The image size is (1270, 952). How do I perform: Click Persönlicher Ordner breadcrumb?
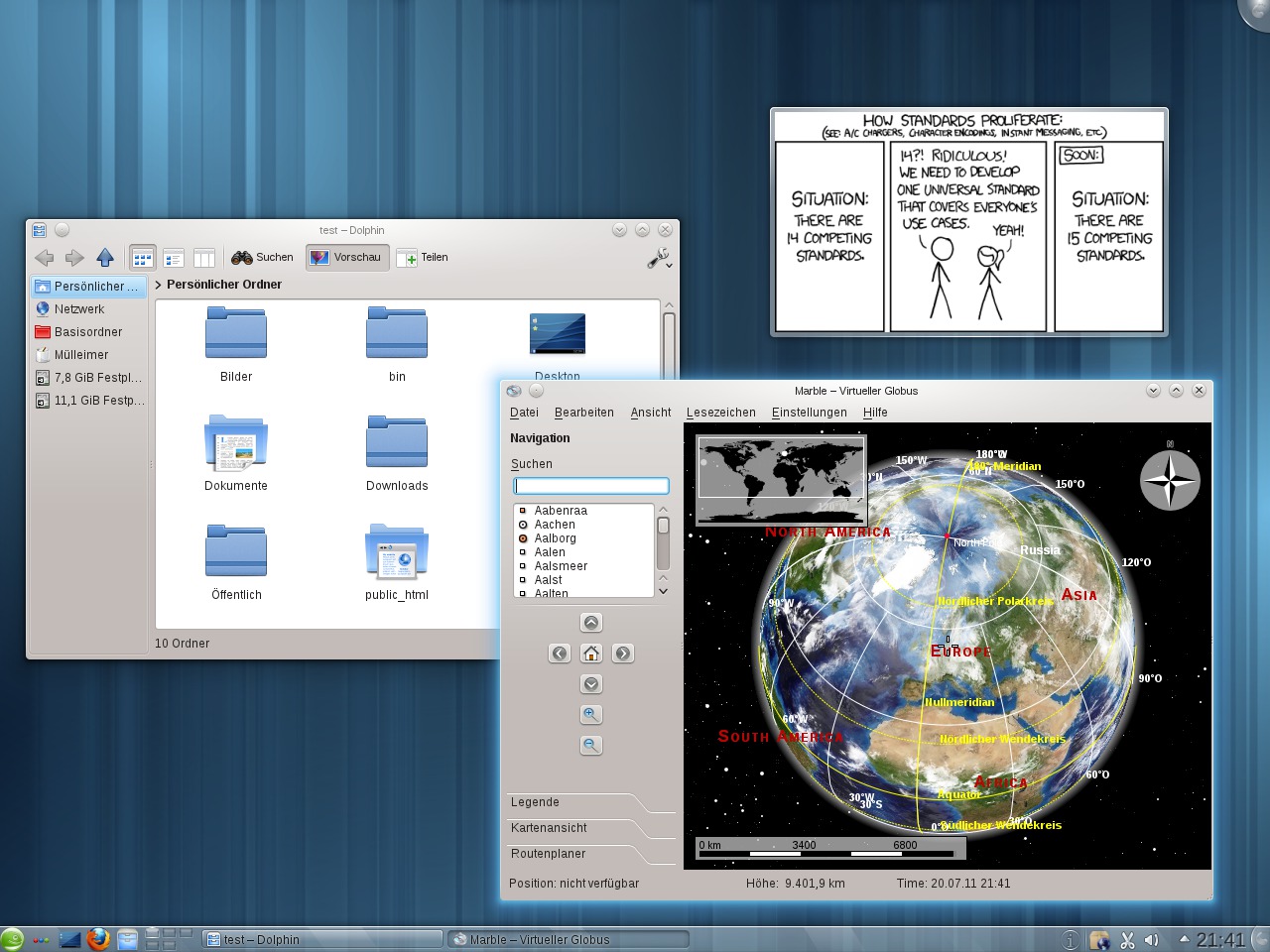coord(224,285)
